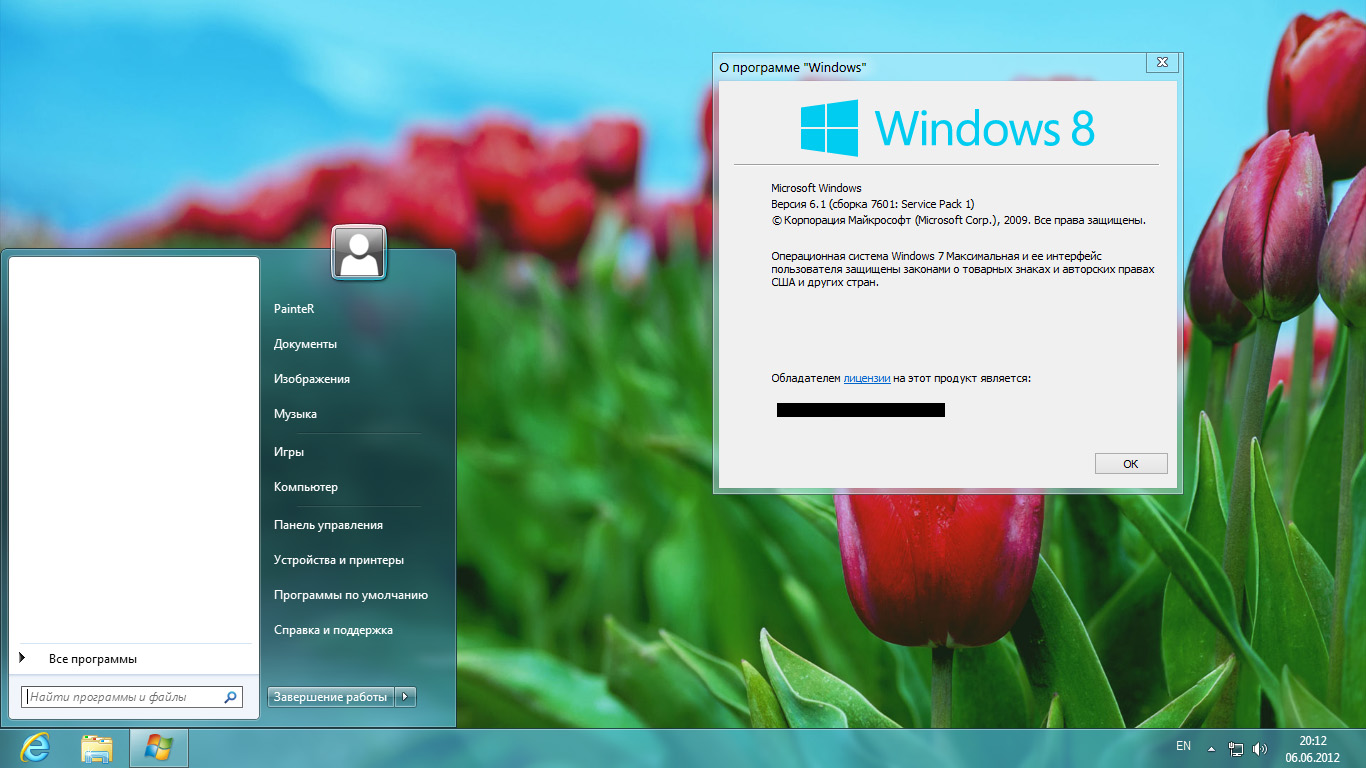Click the Start button with Windows flag
This screenshot has height=768, width=1366.
pos(158,747)
